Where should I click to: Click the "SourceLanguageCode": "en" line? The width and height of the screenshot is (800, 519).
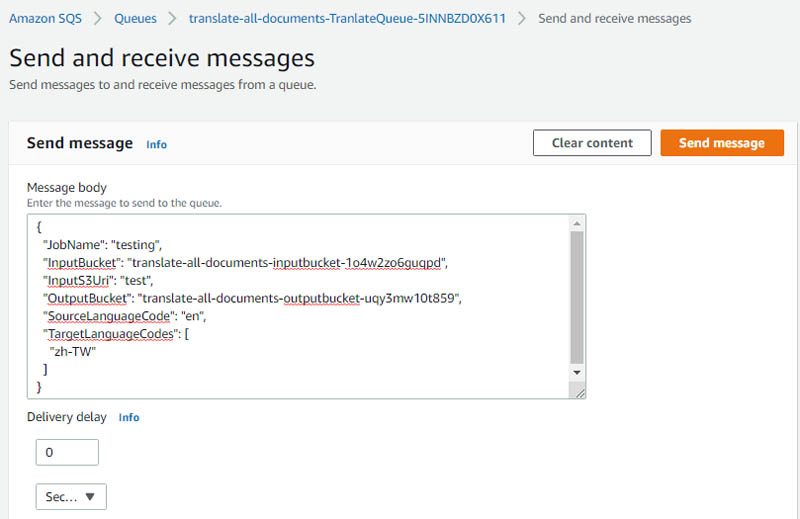(124, 316)
